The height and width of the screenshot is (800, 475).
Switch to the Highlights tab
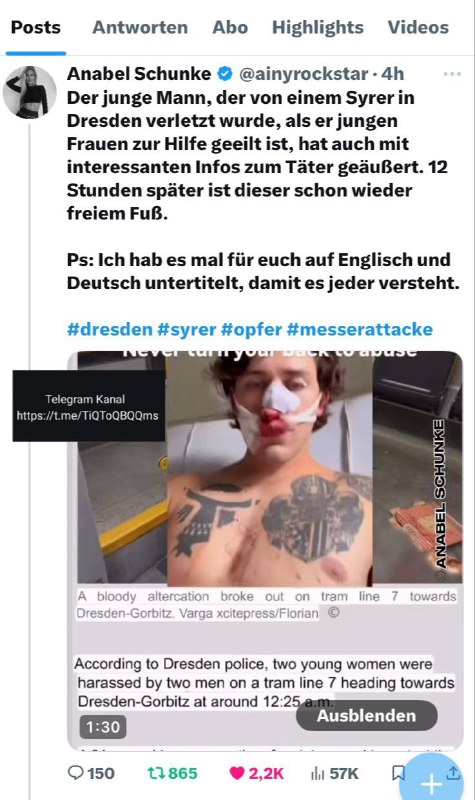coord(317,27)
